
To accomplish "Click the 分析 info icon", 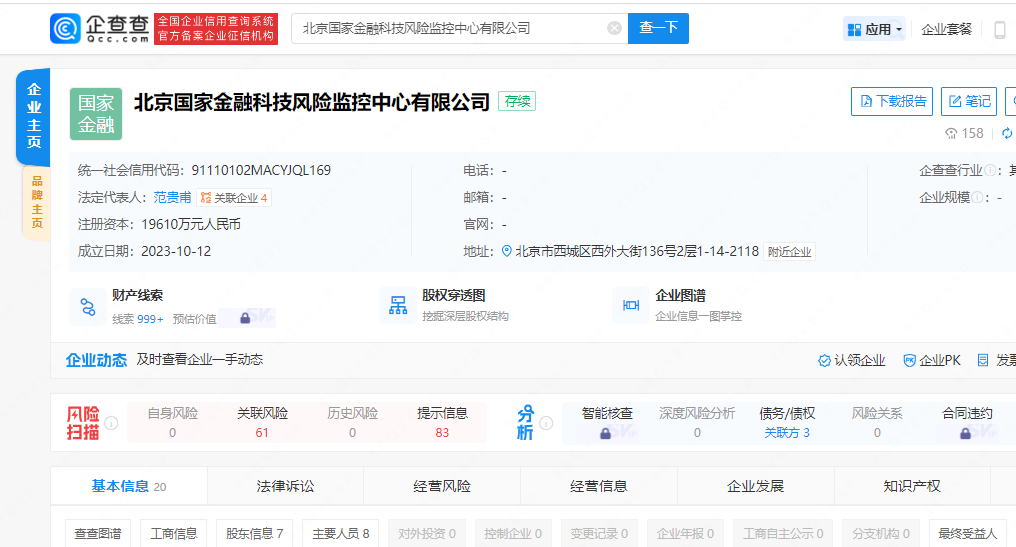I will pos(546,423).
